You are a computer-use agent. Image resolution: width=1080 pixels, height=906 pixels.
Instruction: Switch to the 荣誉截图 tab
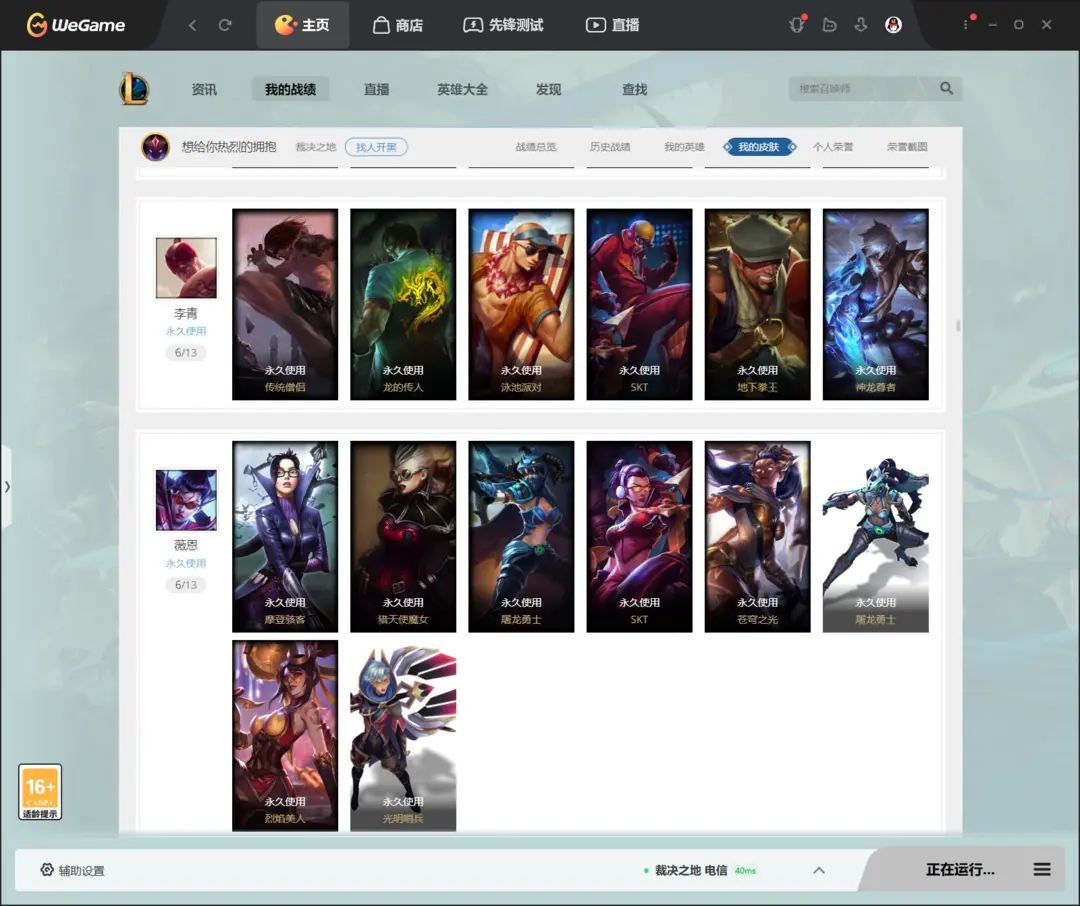907,147
